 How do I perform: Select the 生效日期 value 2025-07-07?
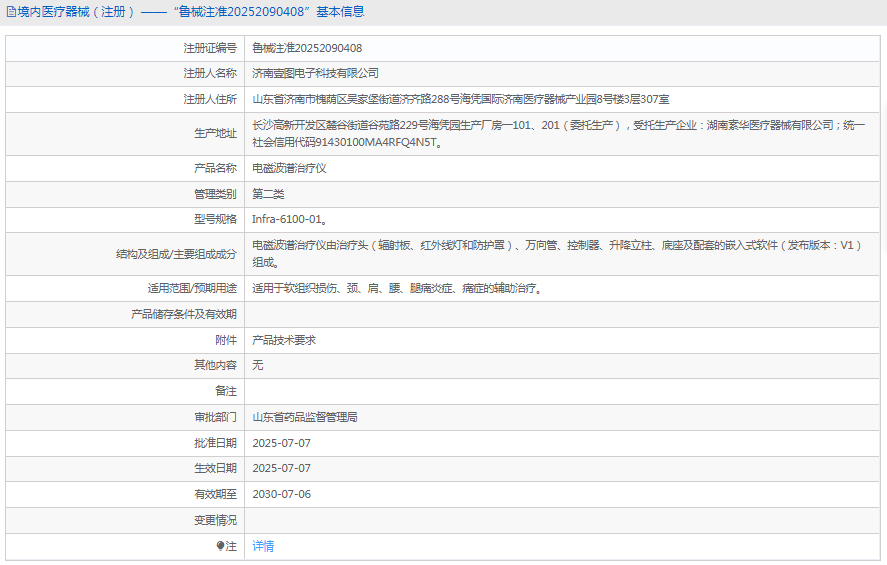(282, 468)
